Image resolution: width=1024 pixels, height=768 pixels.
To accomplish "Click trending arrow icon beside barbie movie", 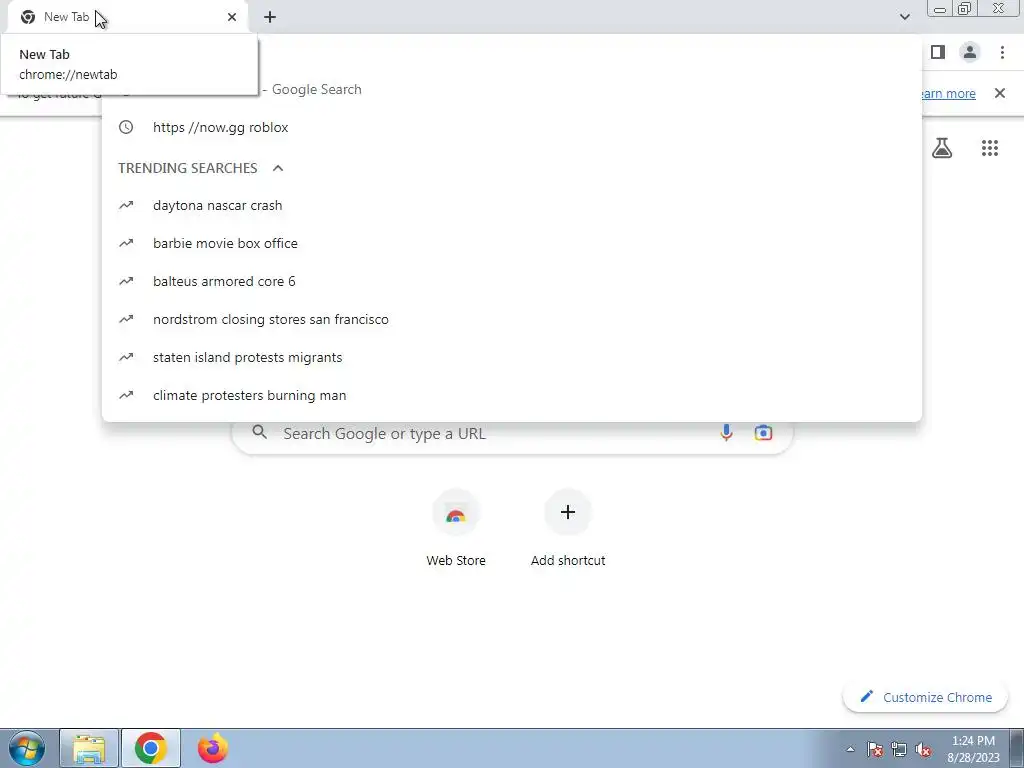I will pyautogui.click(x=126, y=243).
